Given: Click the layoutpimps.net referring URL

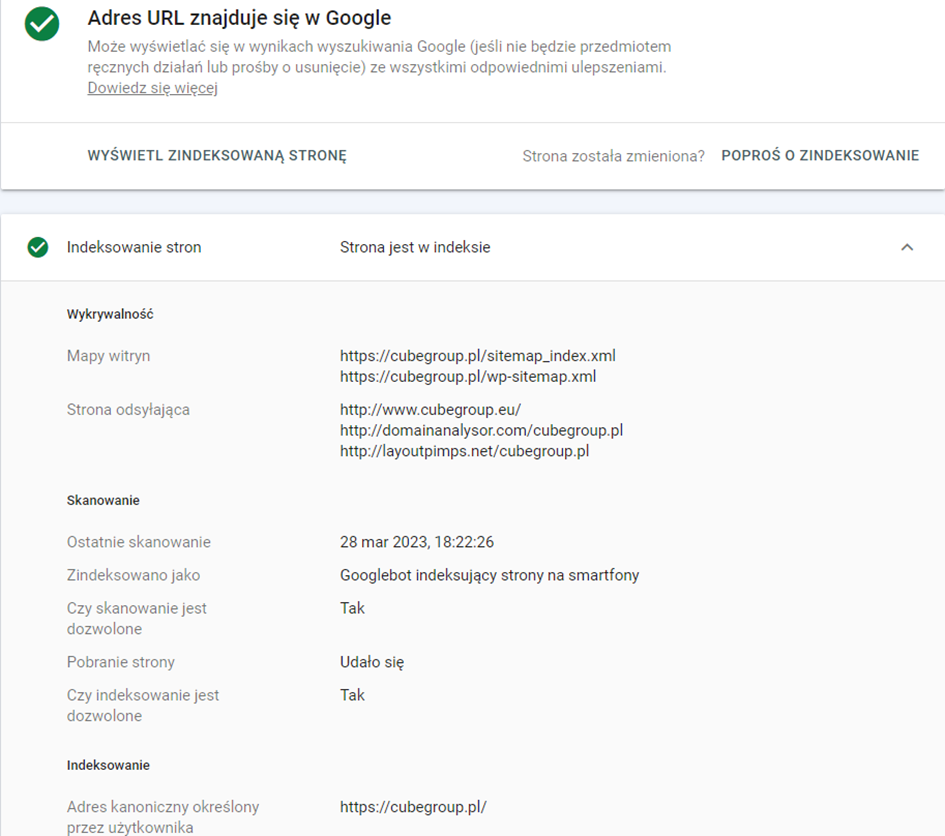Looking at the screenshot, I should (465, 451).
